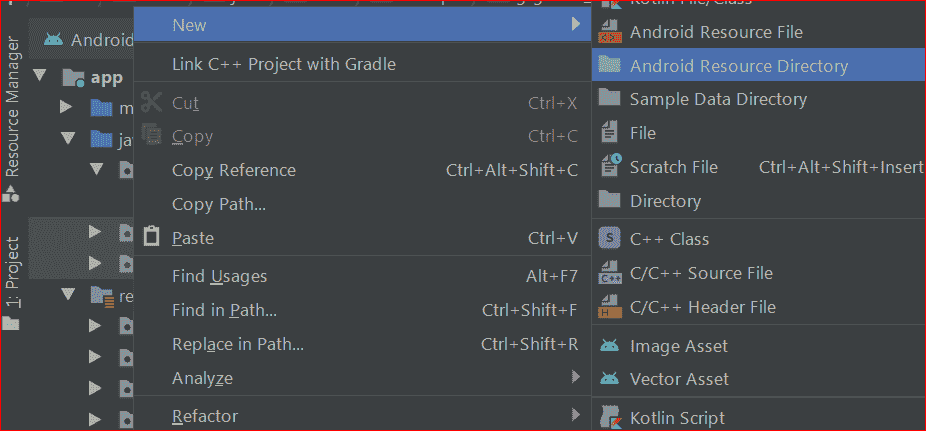Click the Copy pages icon
Image resolution: width=926 pixels, height=431 pixels.
pos(152,135)
